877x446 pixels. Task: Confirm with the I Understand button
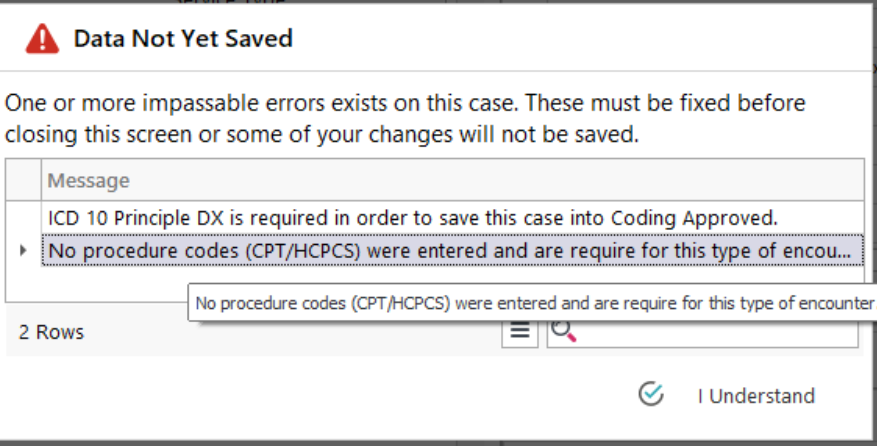pyautogui.click(x=727, y=395)
